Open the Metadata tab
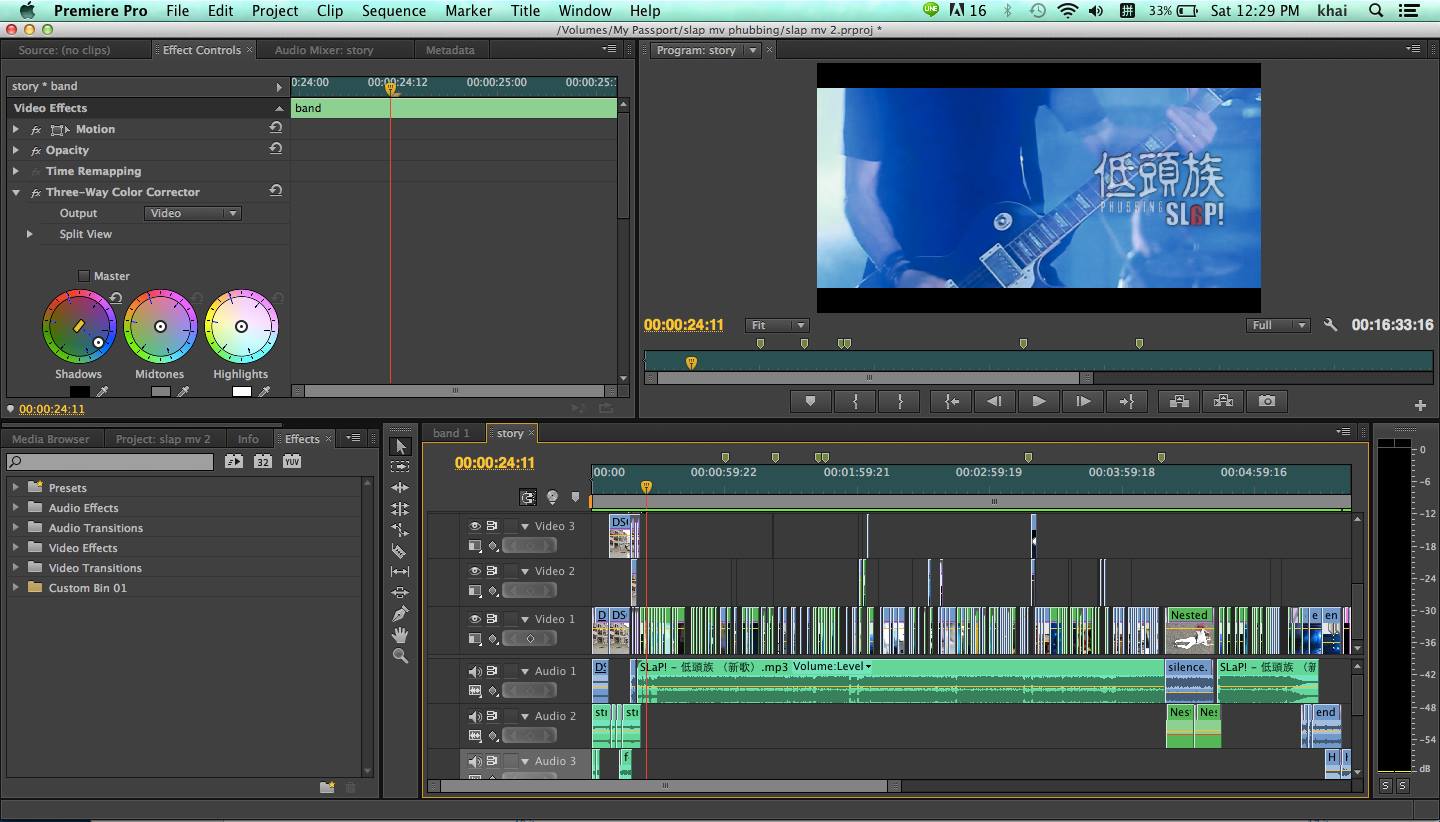The width and height of the screenshot is (1440, 822). (x=450, y=50)
